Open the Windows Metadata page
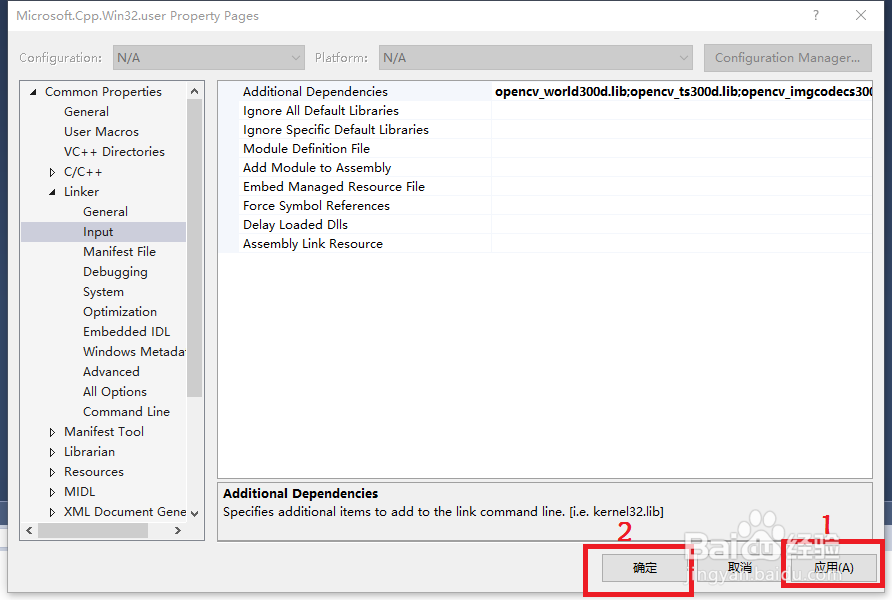The width and height of the screenshot is (892, 605). click(134, 352)
